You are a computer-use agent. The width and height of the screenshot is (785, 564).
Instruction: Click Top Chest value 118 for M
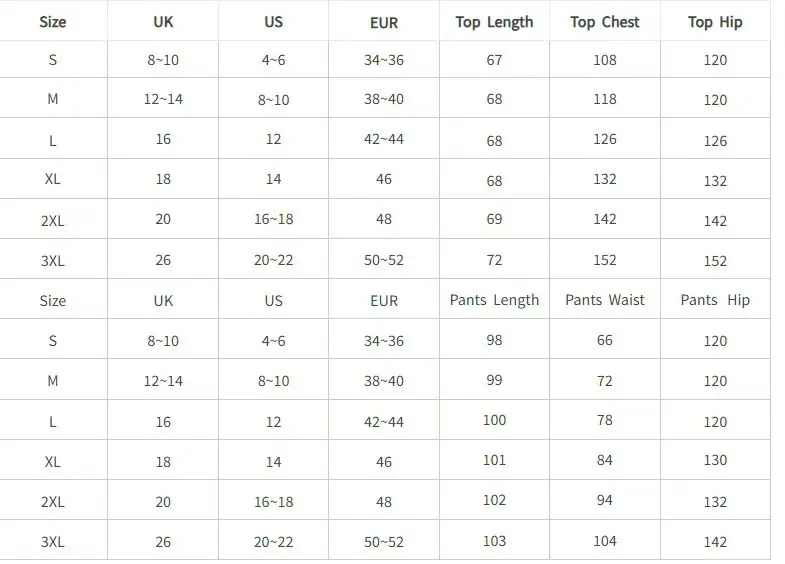[605, 99]
